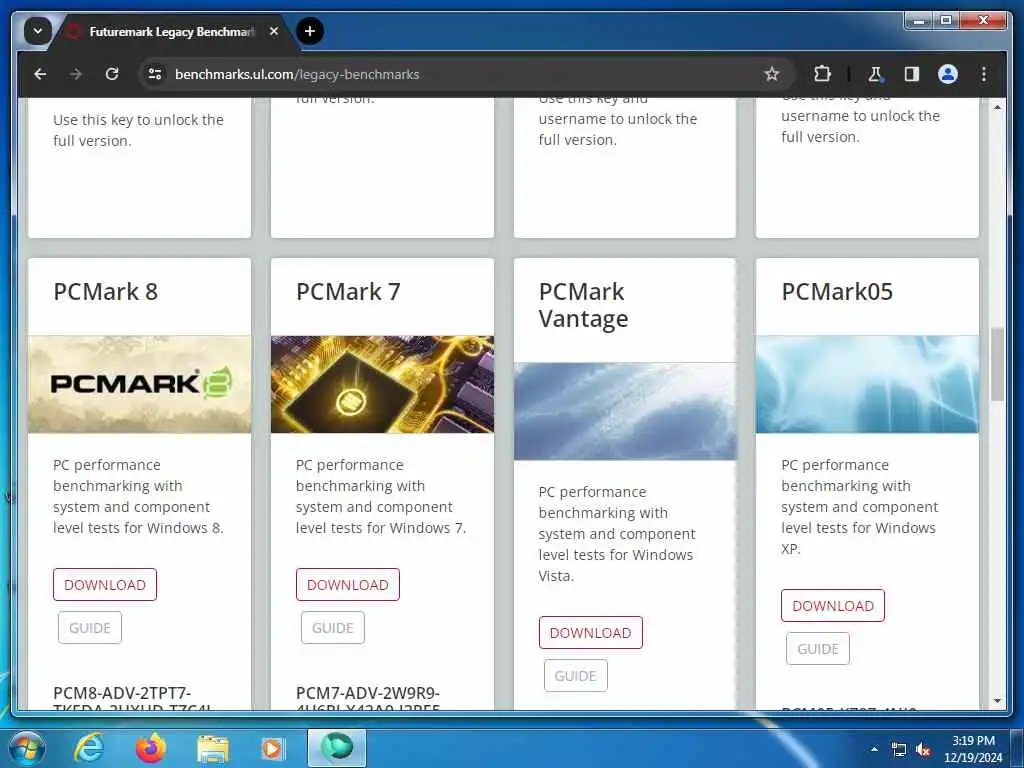Toggle the browser side panel
Screen dimensions: 1024x768
(x=912, y=74)
